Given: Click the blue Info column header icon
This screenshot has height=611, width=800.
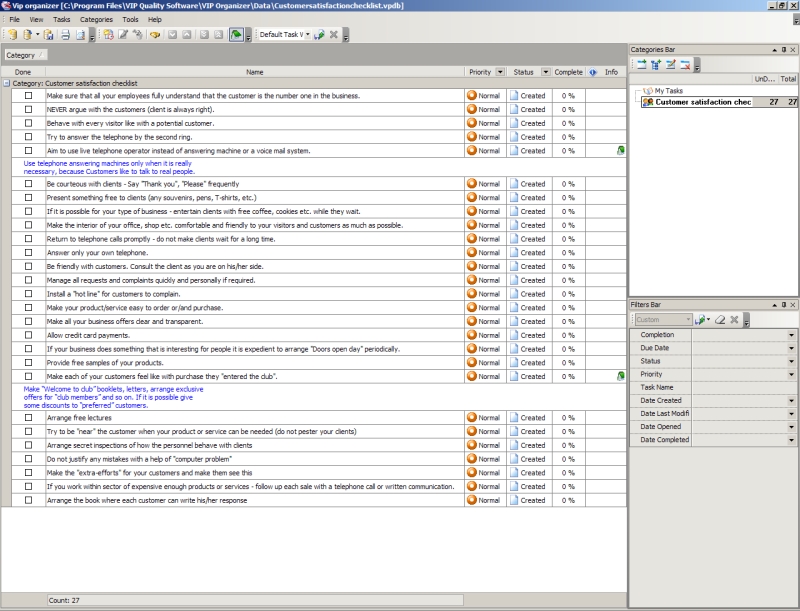Looking at the screenshot, I should click(x=593, y=72).
